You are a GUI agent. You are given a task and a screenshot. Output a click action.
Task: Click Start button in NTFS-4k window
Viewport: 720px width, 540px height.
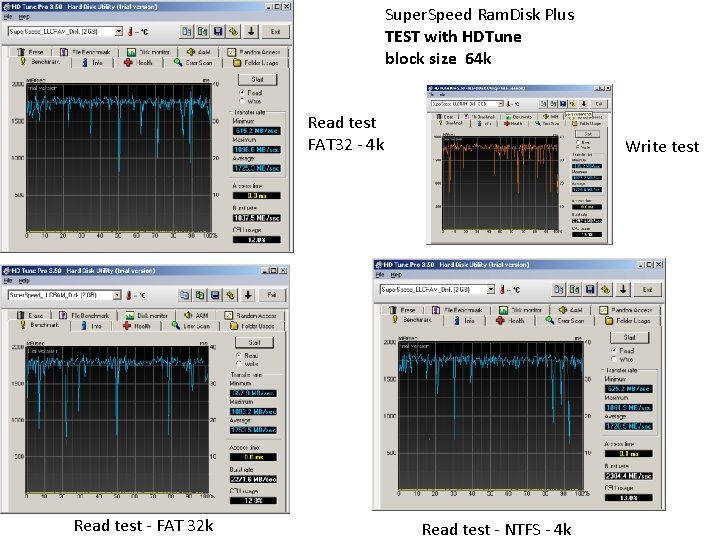pos(630,338)
